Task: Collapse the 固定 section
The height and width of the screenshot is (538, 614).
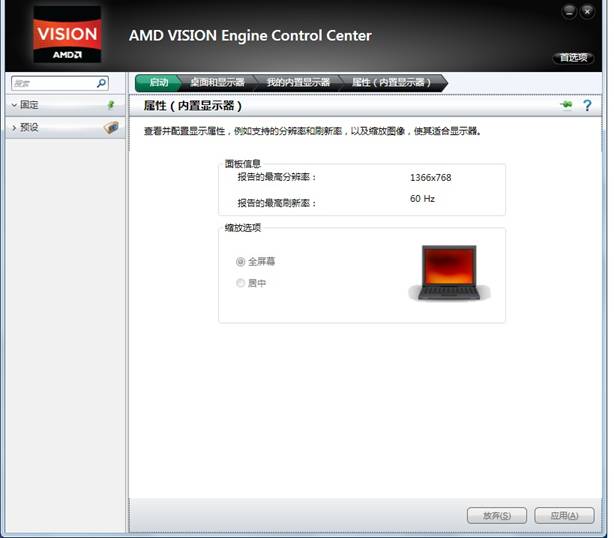Action: point(14,105)
